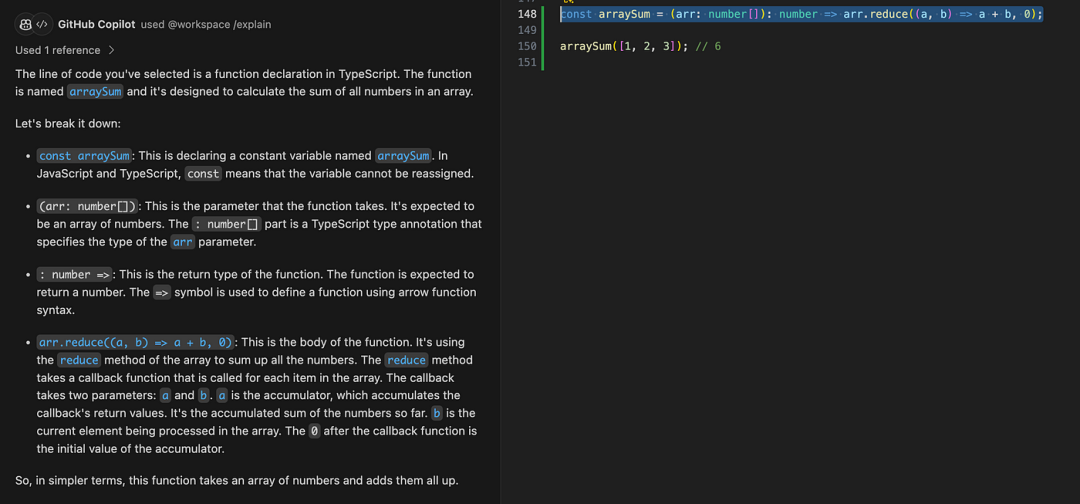Click the arraySum call on line 150
This screenshot has width=1080, height=504.
point(588,46)
